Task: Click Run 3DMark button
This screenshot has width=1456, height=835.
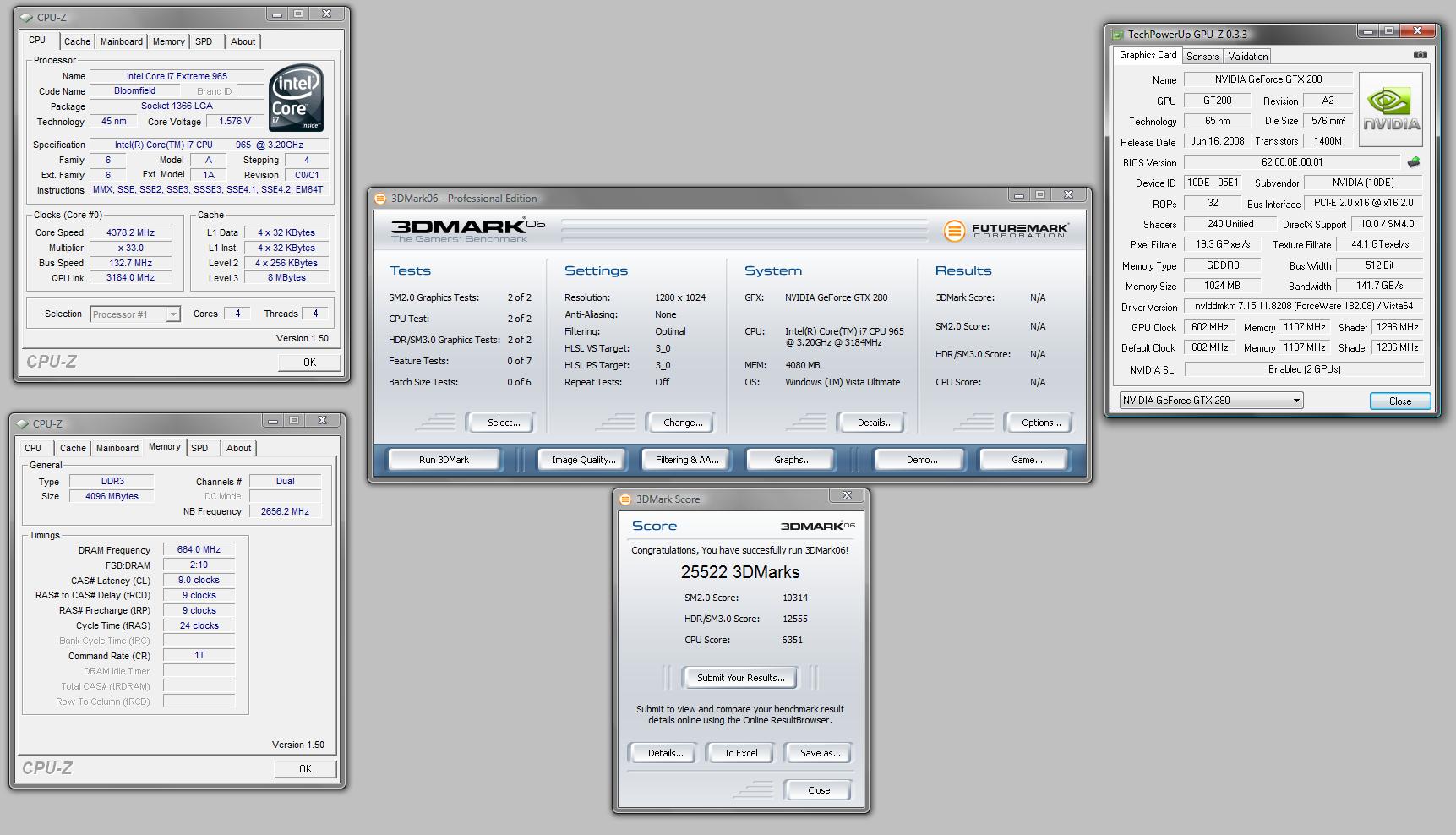Action: pos(444,460)
